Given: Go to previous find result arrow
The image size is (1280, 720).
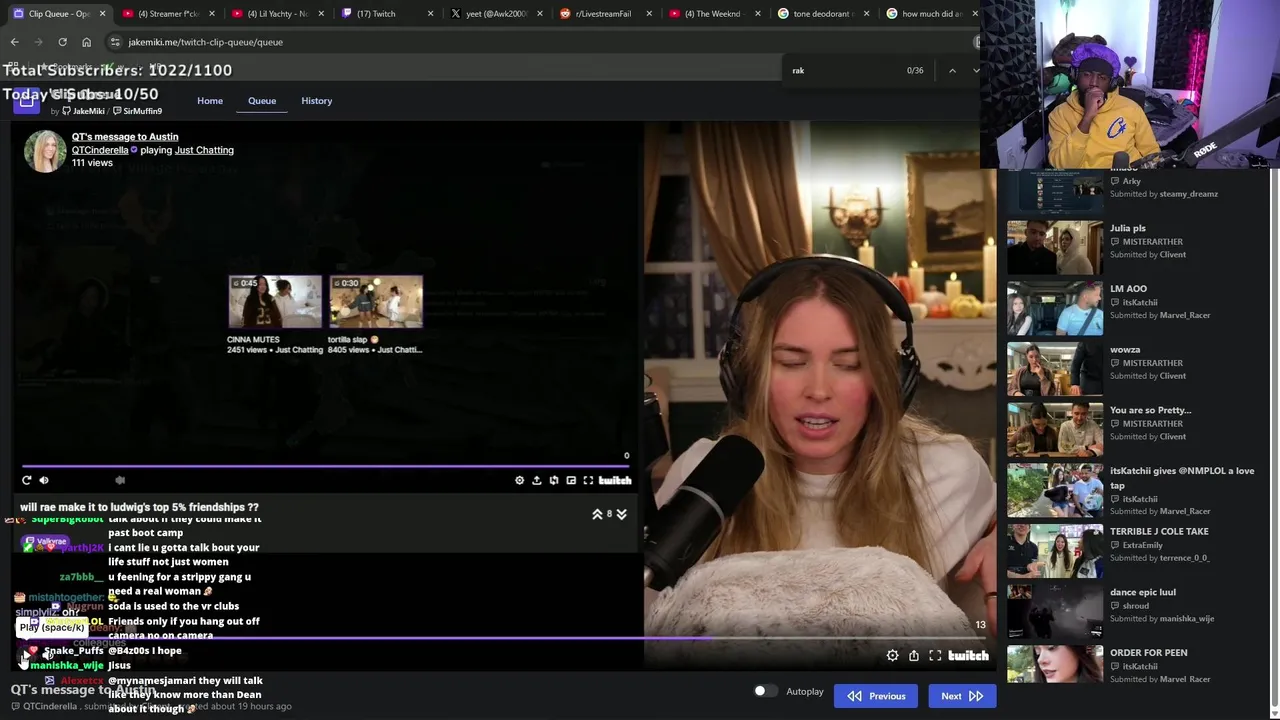Looking at the screenshot, I should [x=952, y=70].
